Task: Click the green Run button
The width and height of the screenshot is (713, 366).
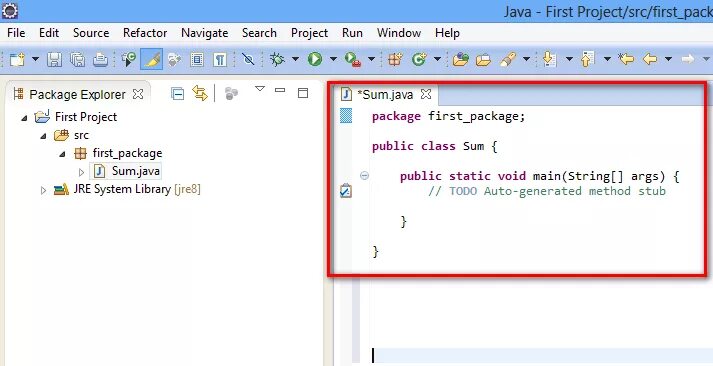Action: point(315,60)
